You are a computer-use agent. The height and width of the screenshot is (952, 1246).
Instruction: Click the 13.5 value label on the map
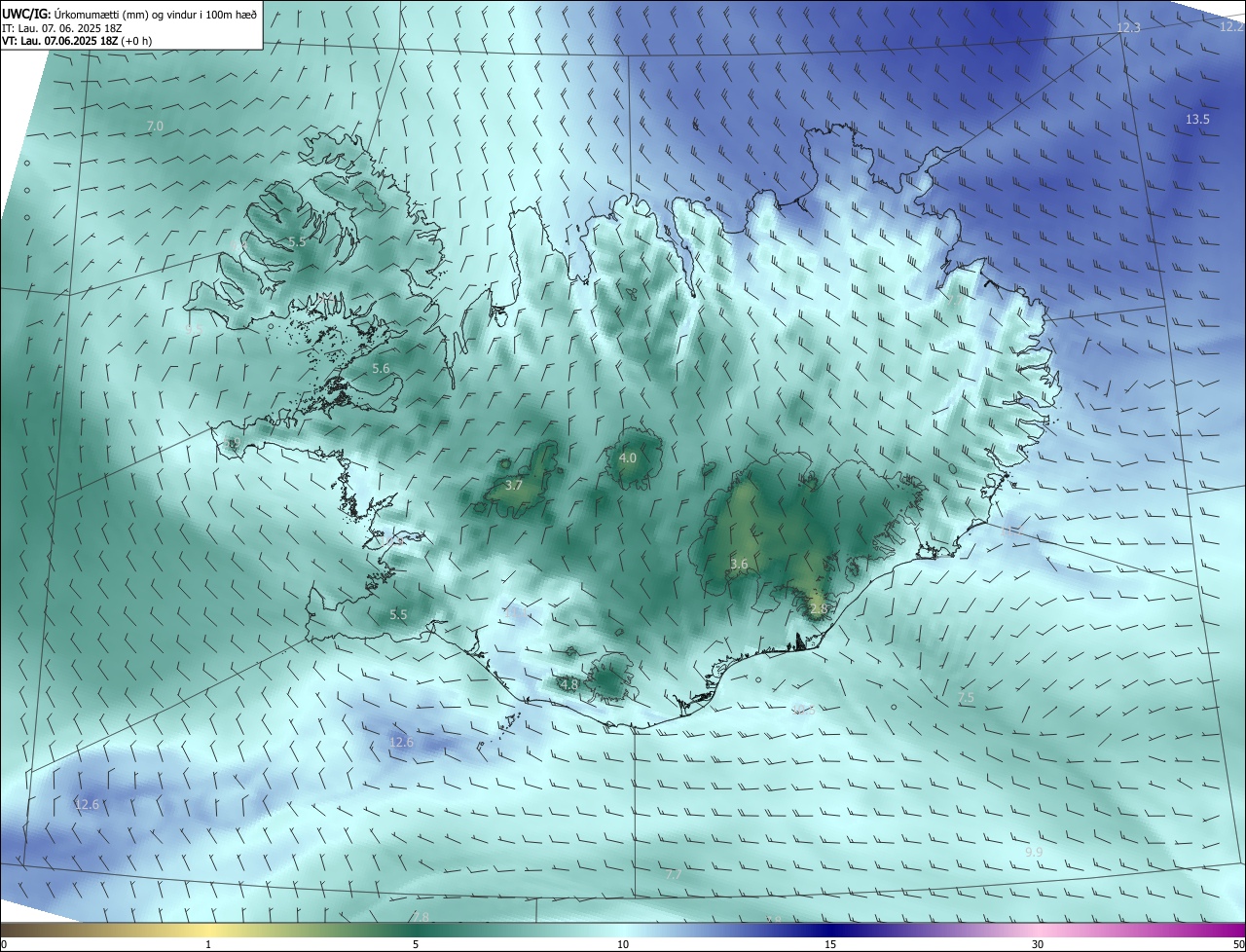(x=1197, y=119)
